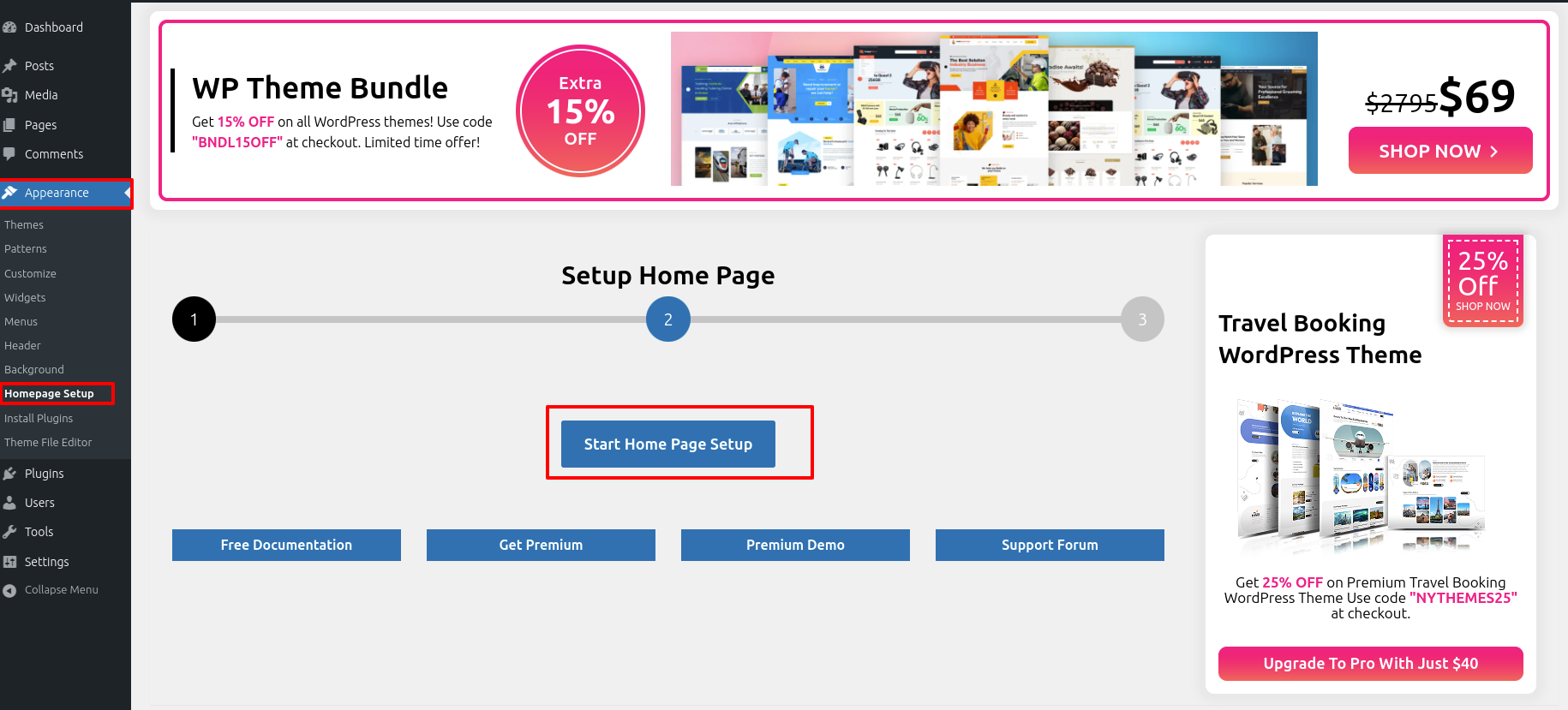Click the Plugins plug icon

9,474
